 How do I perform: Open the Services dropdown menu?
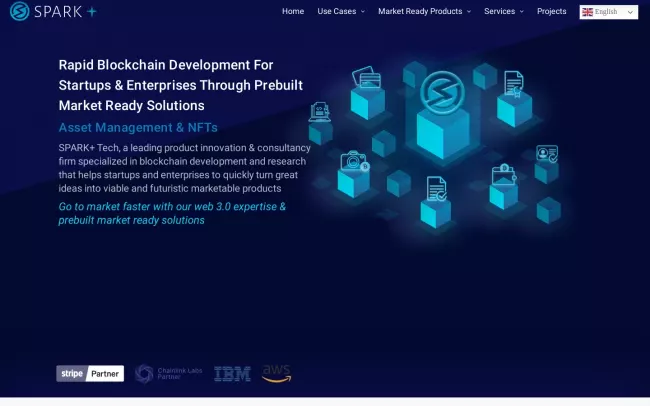click(x=504, y=12)
